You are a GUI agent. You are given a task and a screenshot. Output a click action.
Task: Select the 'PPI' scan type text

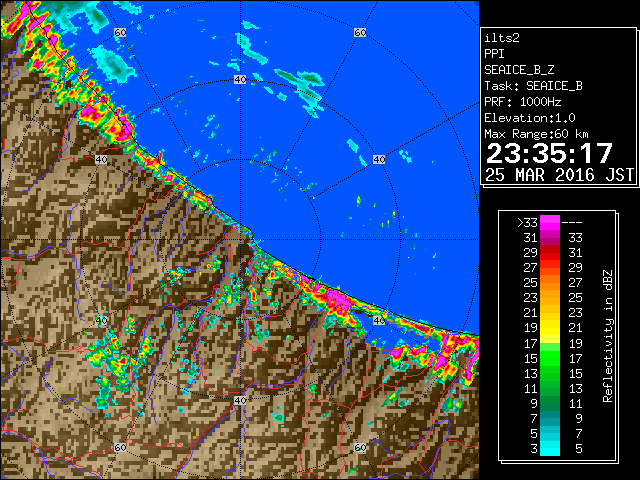pos(494,54)
